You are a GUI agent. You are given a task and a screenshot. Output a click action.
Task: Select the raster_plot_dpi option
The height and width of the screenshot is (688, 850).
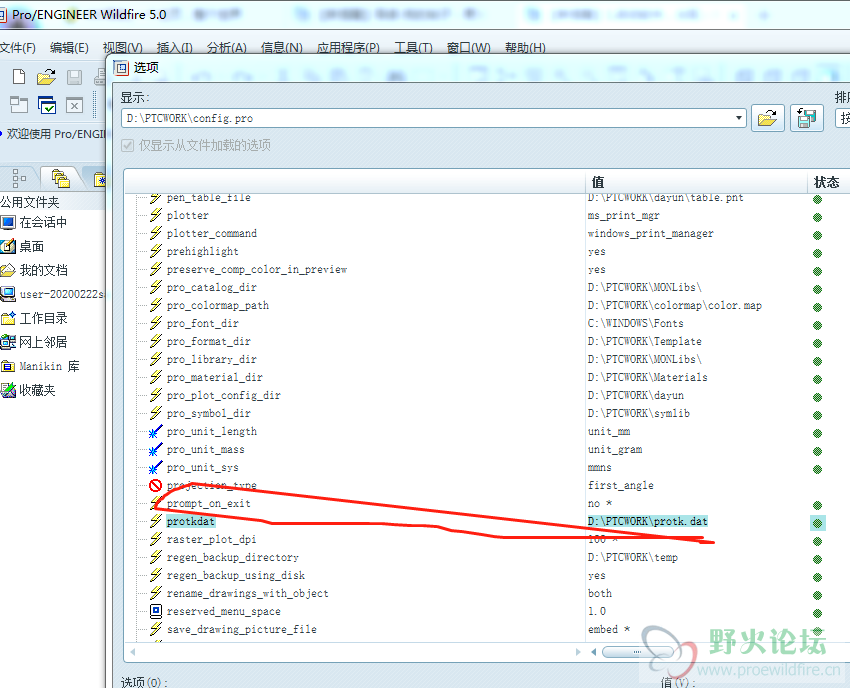tap(211, 539)
